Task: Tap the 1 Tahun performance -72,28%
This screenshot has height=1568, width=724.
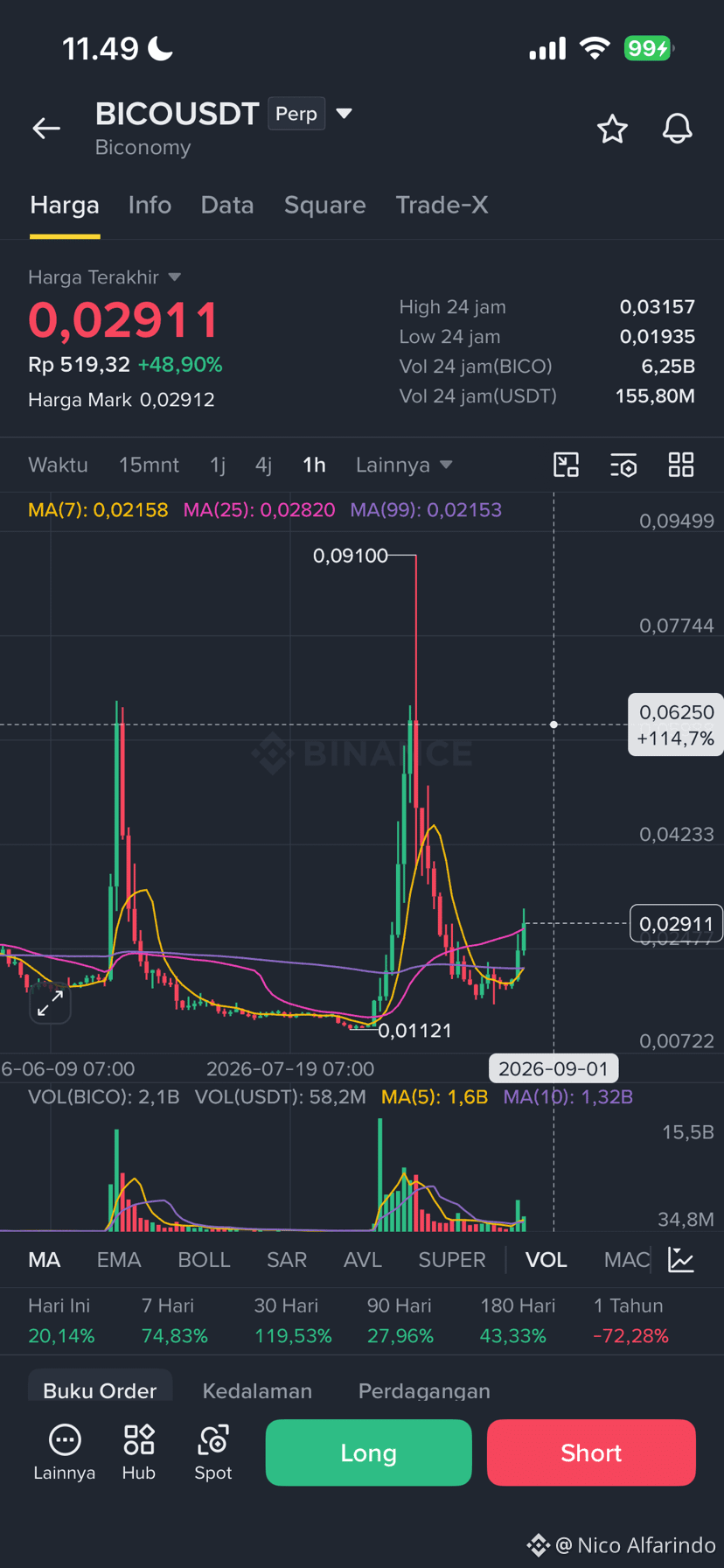Action: (630, 1336)
